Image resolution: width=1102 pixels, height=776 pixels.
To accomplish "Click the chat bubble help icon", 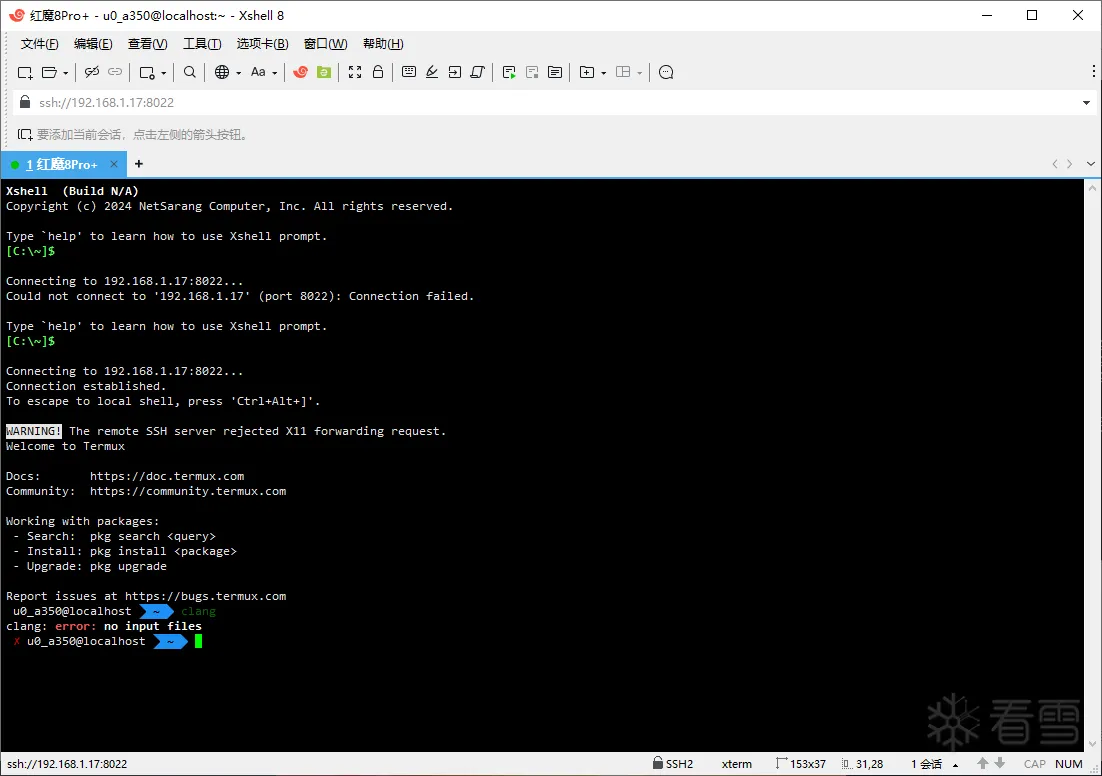I will [x=666, y=72].
